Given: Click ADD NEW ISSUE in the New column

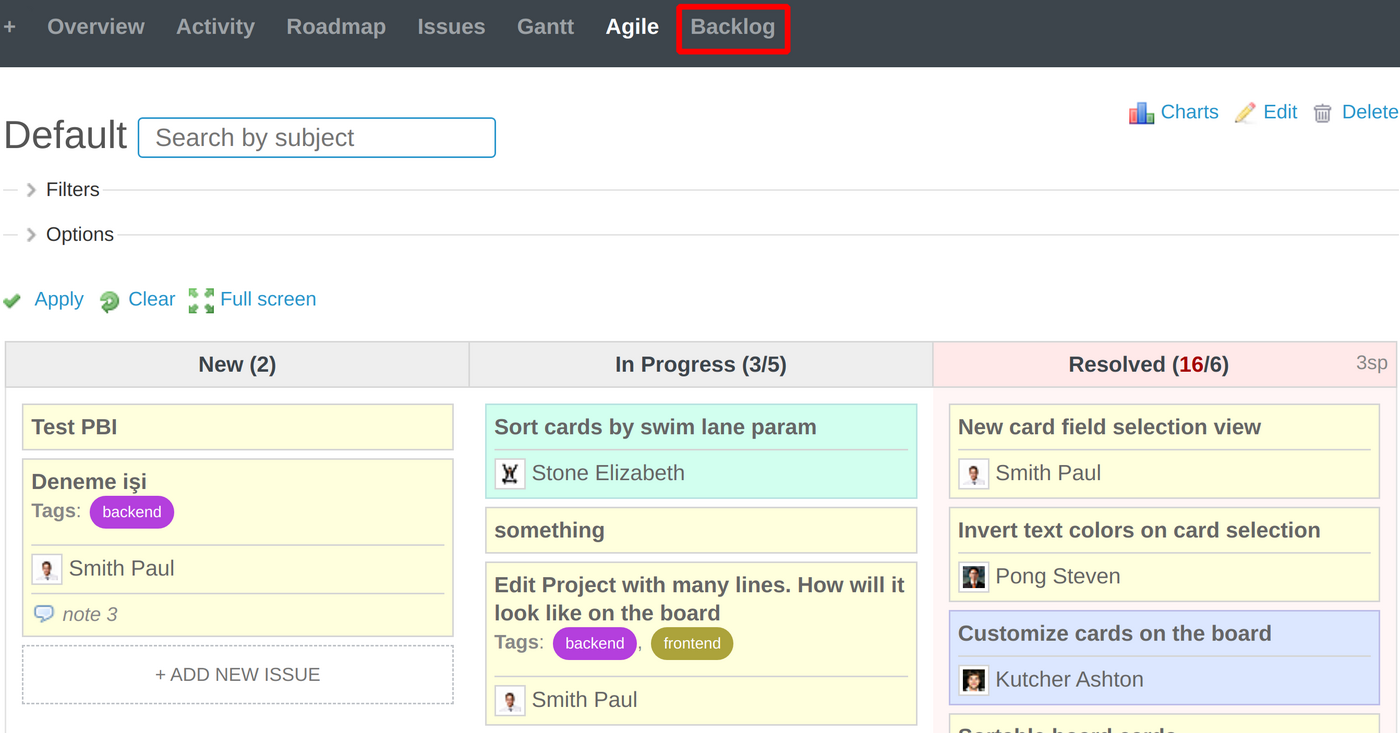Looking at the screenshot, I should pyautogui.click(x=237, y=674).
